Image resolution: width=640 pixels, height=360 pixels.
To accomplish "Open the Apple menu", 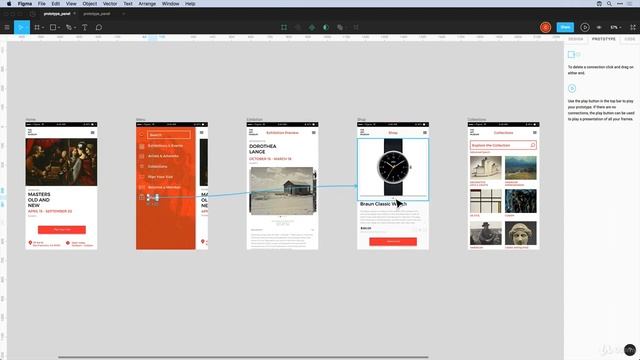I will click(9, 4).
